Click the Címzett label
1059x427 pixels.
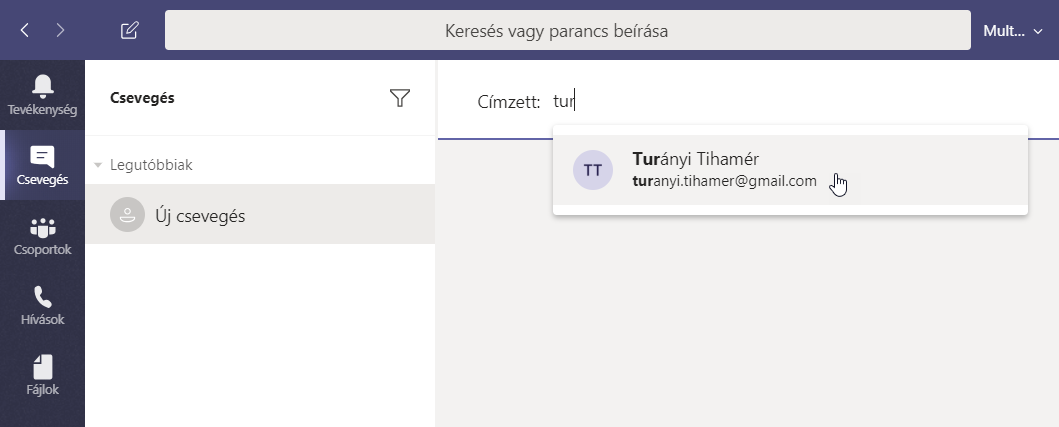click(x=510, y=101)
